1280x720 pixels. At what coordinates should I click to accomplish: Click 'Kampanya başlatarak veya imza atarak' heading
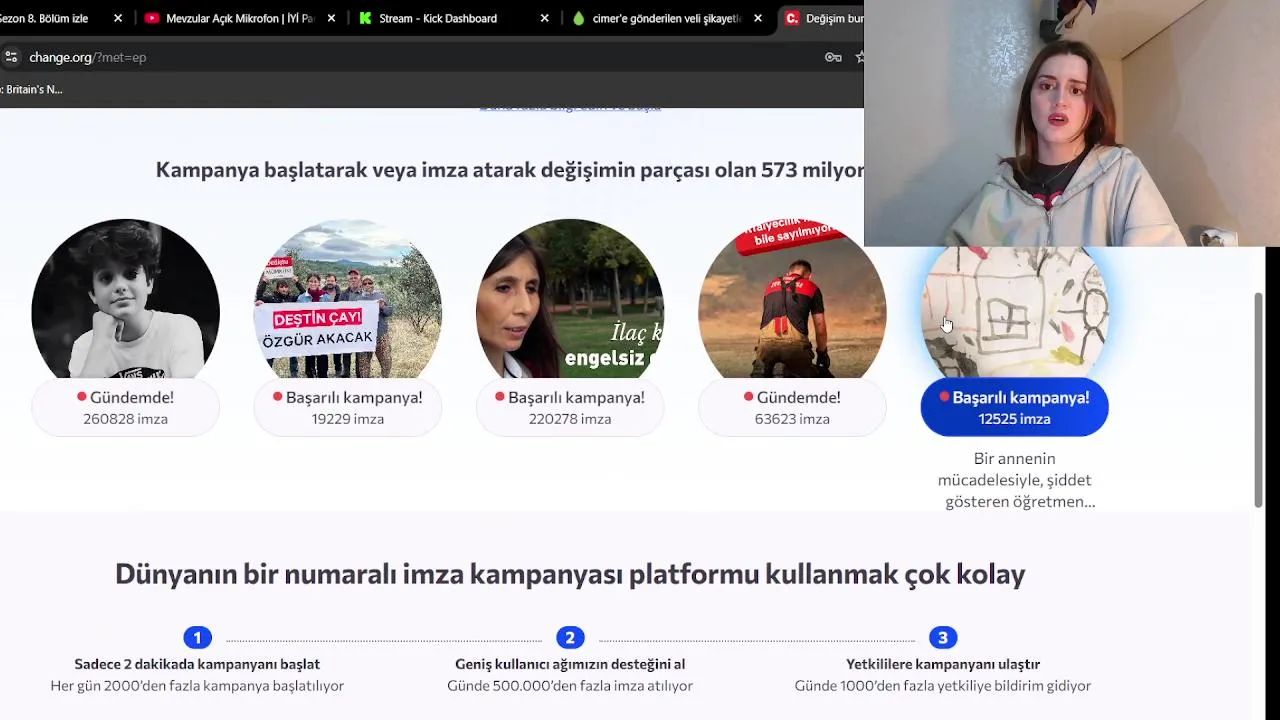point(510,170)
